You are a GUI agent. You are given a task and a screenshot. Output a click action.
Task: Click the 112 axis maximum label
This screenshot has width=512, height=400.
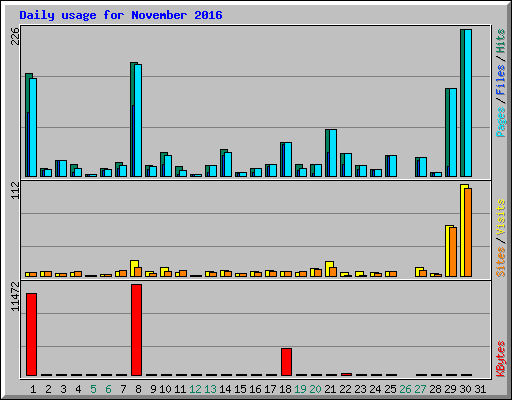pos(15,191)
